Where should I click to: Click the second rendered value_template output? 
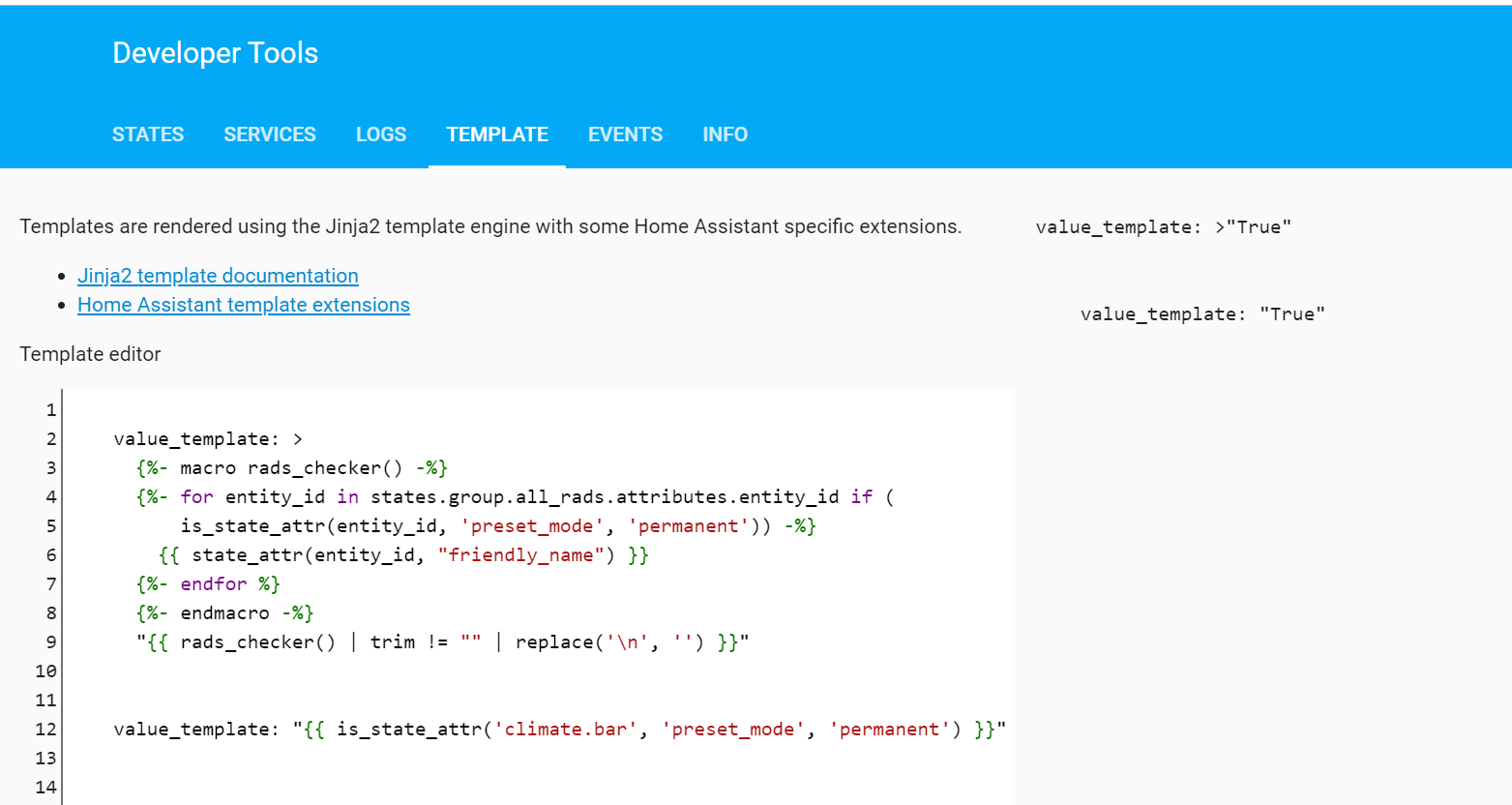pyautogui.click(x=1202, y=314)
